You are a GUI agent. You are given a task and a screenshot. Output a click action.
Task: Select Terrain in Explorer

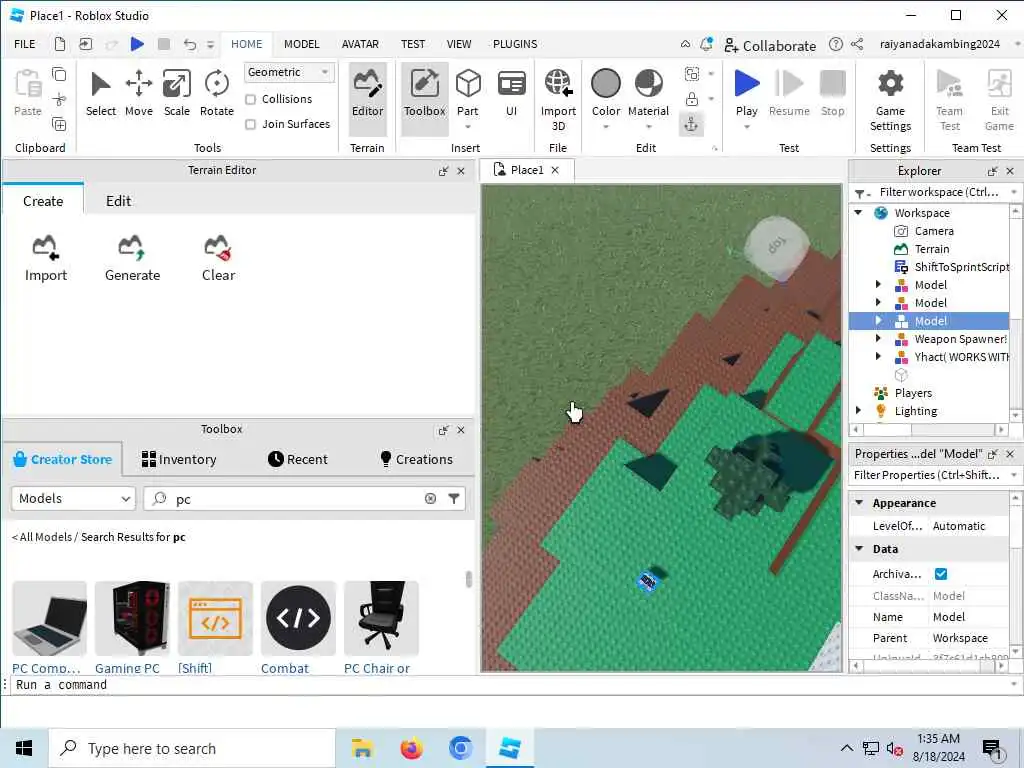click(931, 249)
